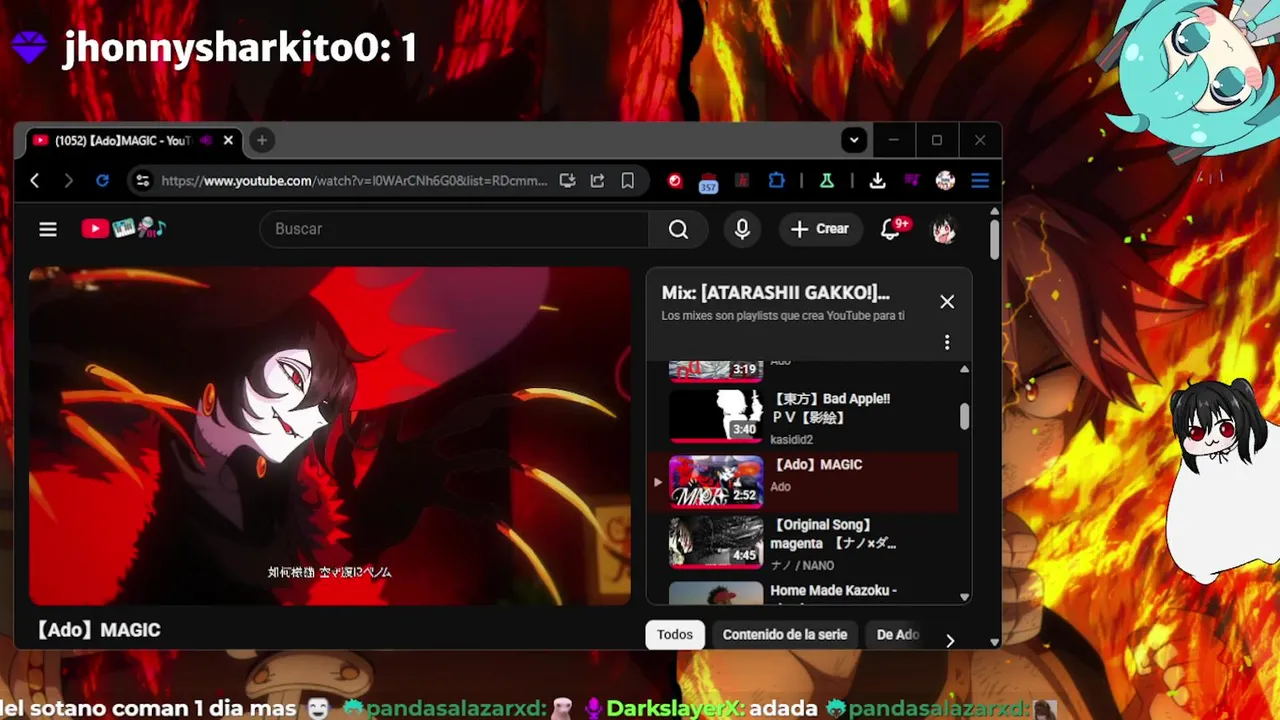
Task: Open YouTube guide hamburger menu
Action: (x=48, y=229)
